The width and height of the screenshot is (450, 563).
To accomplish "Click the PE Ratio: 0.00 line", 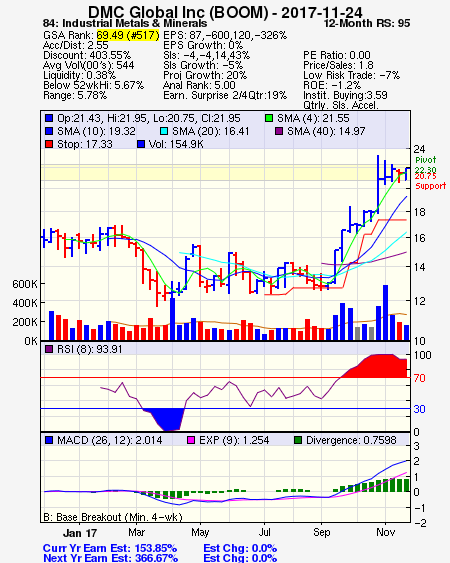I will [x=337, y=55].
